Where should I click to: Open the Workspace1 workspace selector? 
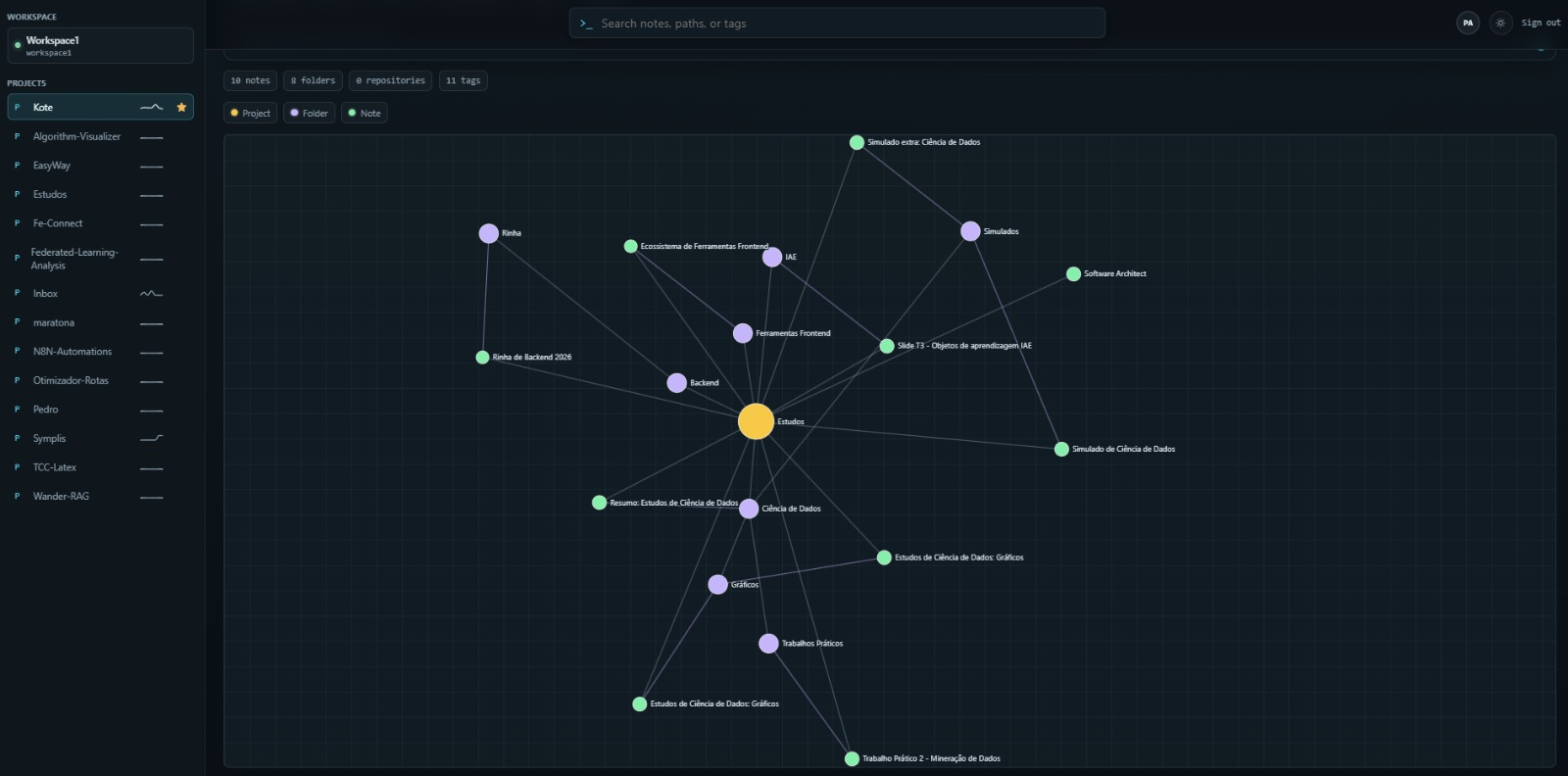point(100,45)
